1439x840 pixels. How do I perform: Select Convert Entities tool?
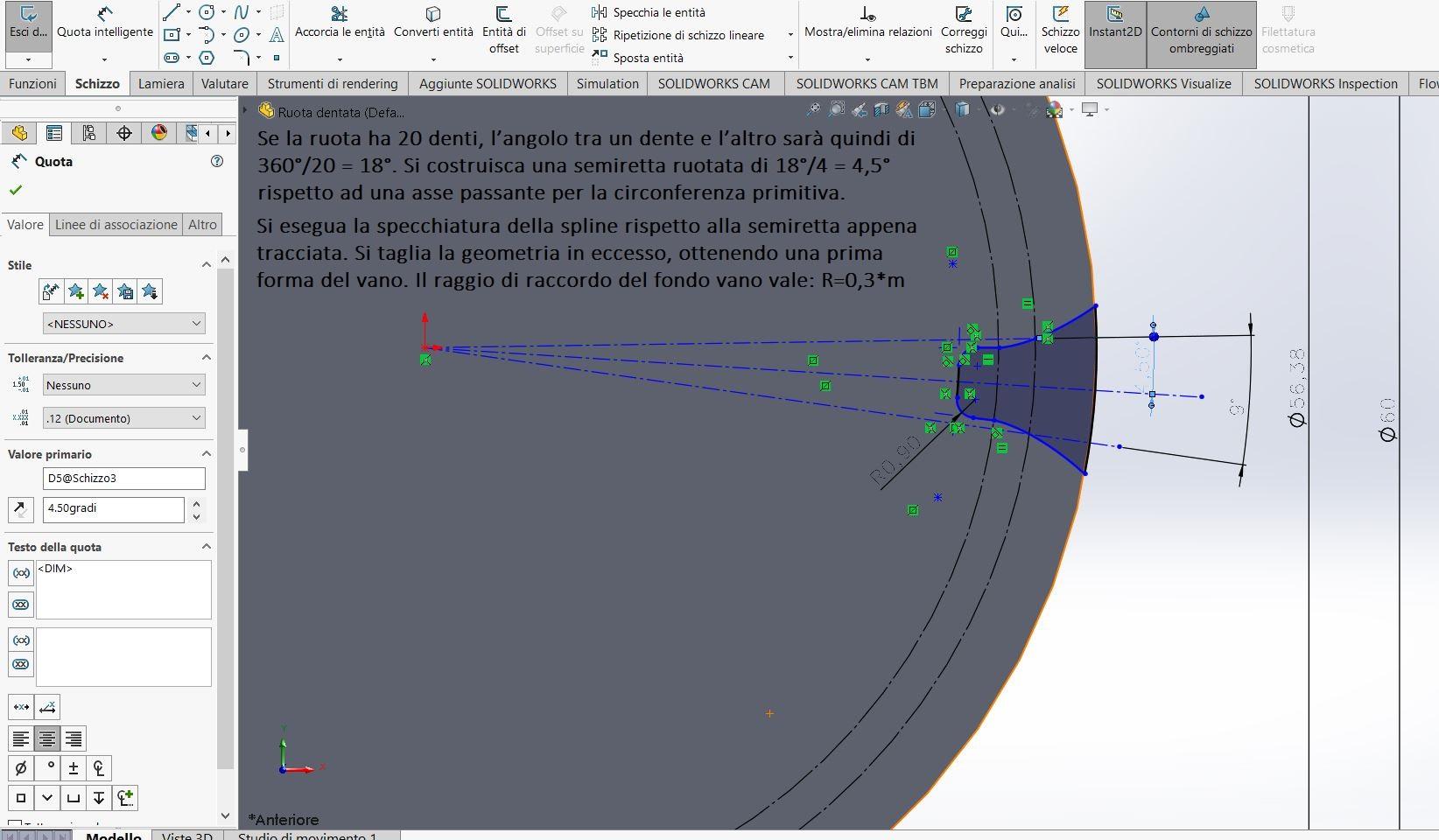point(432,22)
